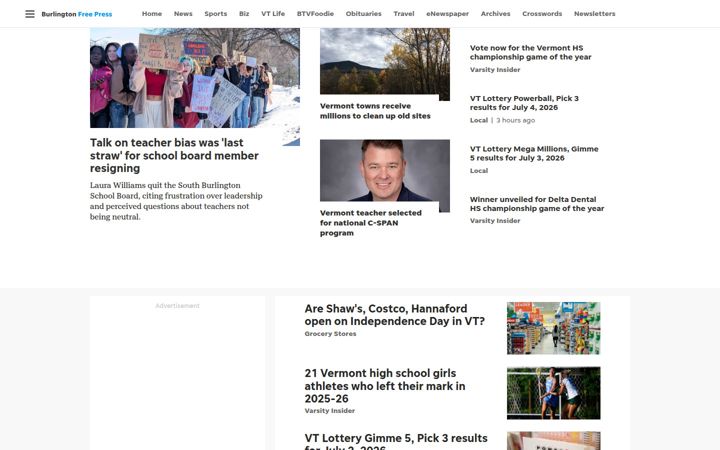Image resolution: width=720 pixels, height=450 pixels.
Task: Click the Grocery Stores category label
Action: pyautogui.click(x=330, y=334)
